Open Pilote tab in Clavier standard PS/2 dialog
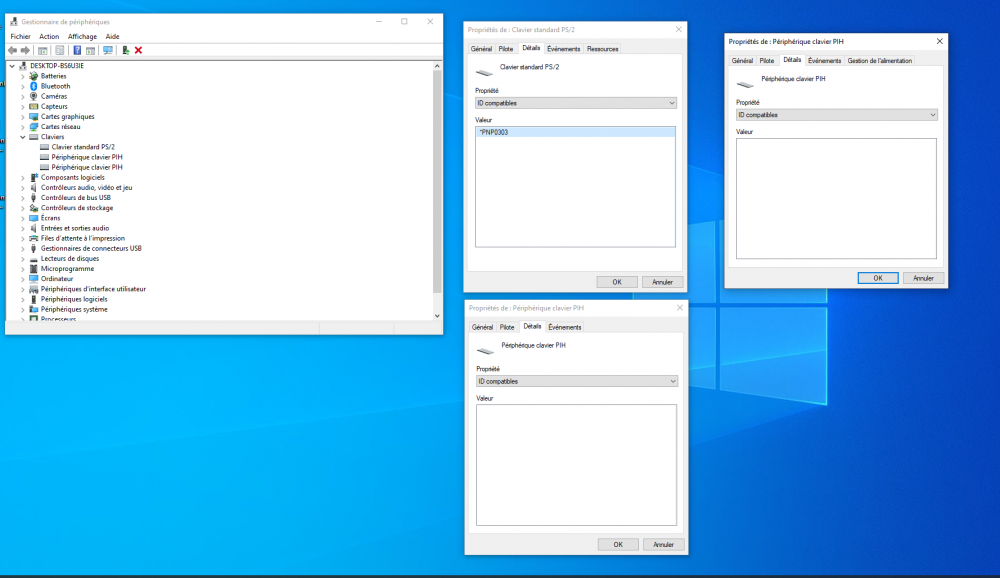Image resolution: width=1000 pixels, height=578 pixels. (x=506, y=48)
